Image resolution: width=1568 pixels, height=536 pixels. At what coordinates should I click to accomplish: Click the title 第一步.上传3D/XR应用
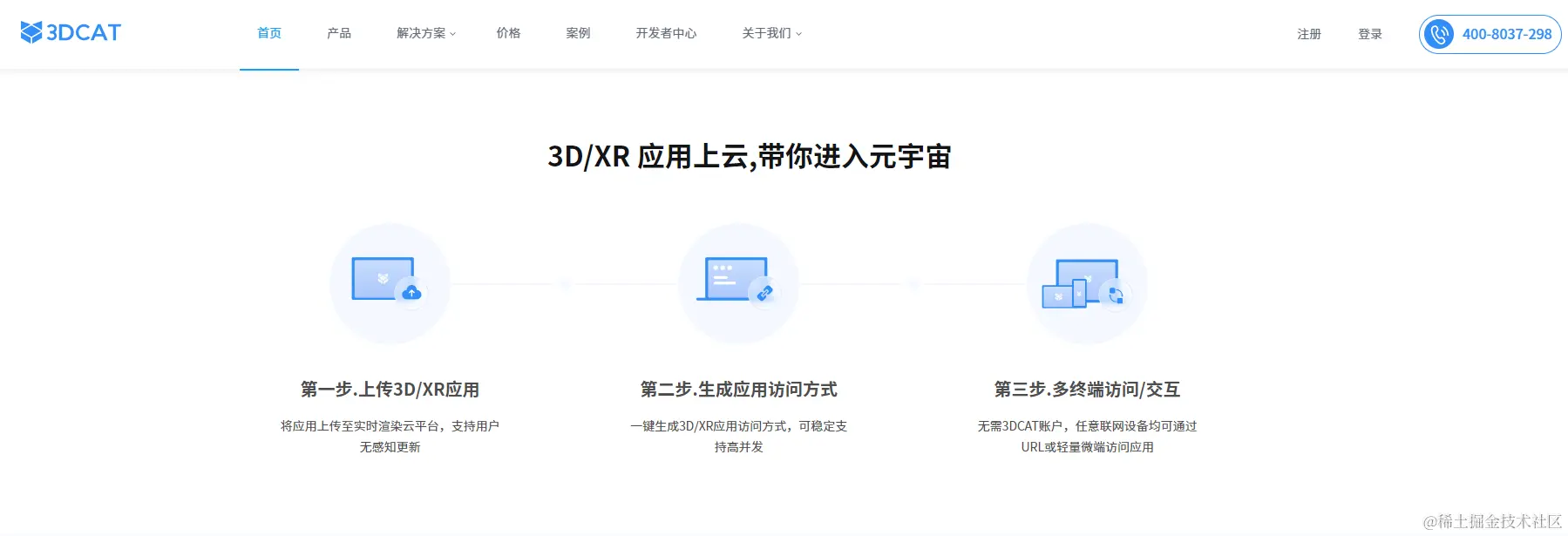[x=390, y=390]
